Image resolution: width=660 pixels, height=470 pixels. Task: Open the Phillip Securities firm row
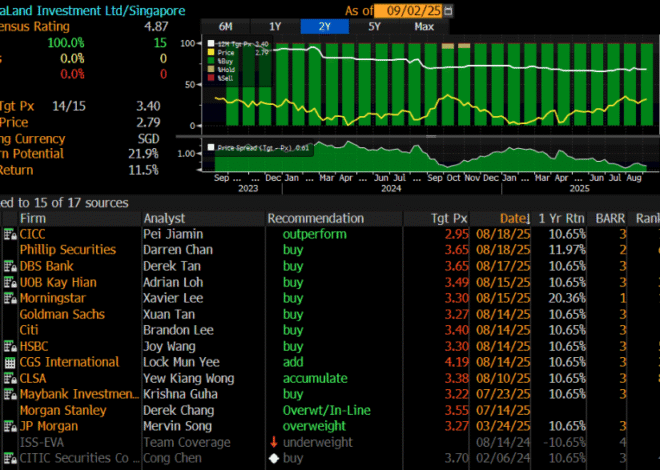[68, 250]
